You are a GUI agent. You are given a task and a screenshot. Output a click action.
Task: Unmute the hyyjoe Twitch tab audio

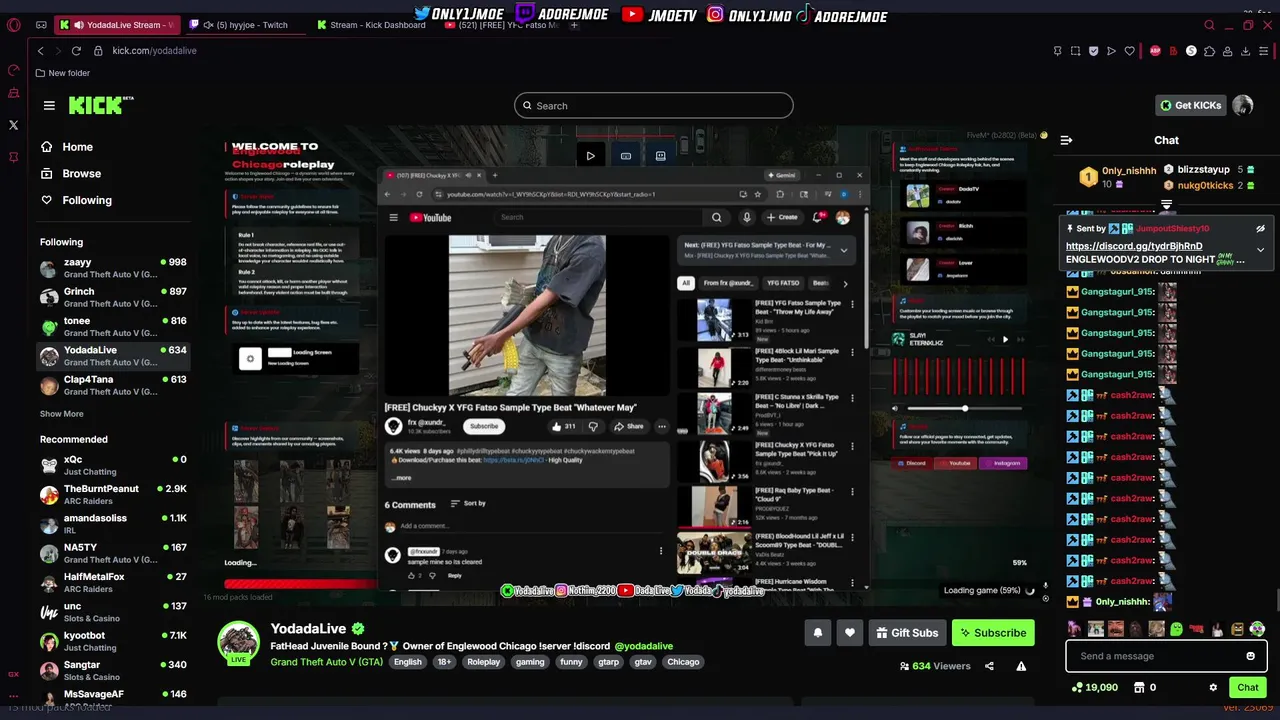[x=208, y=25]
